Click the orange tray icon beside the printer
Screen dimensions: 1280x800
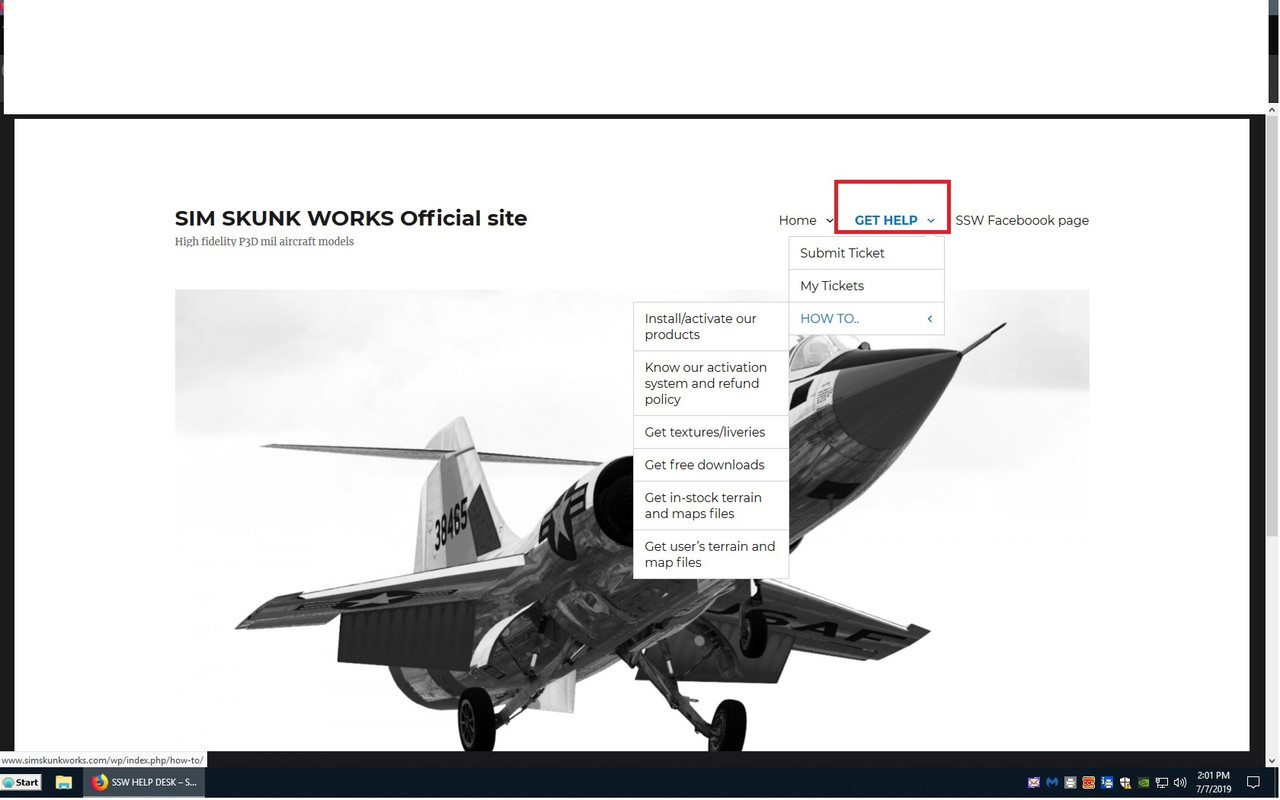click(x=1088, y=782)
